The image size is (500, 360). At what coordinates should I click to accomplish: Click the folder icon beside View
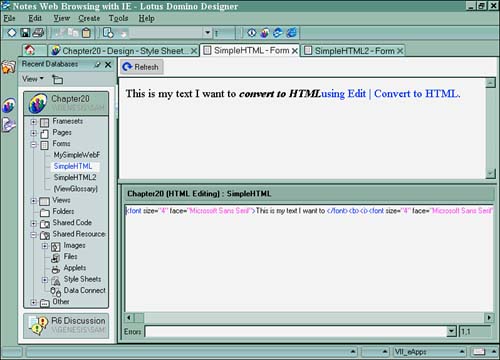tap(57, 79)
